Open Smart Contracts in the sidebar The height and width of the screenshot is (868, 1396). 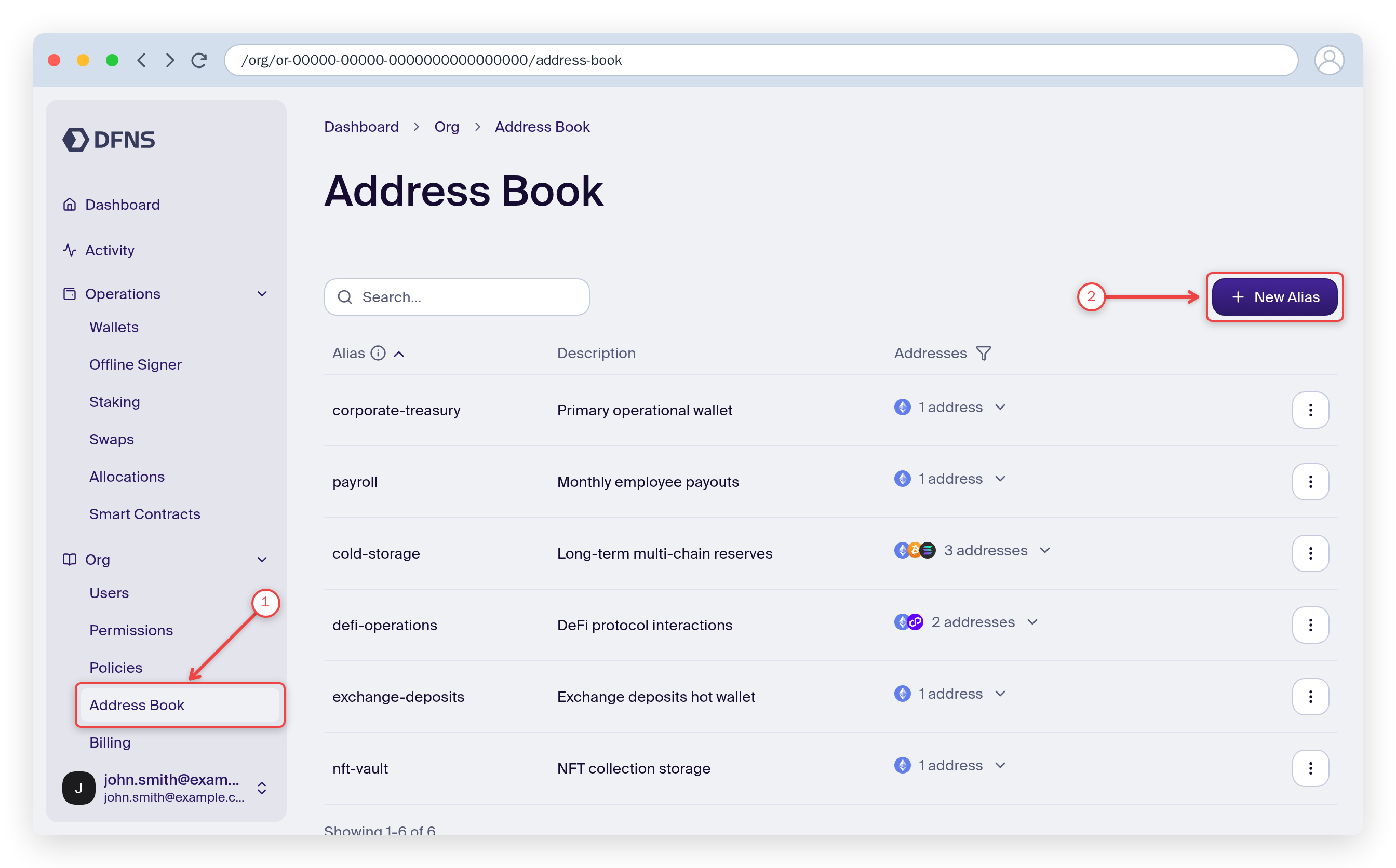pos(145,514)
